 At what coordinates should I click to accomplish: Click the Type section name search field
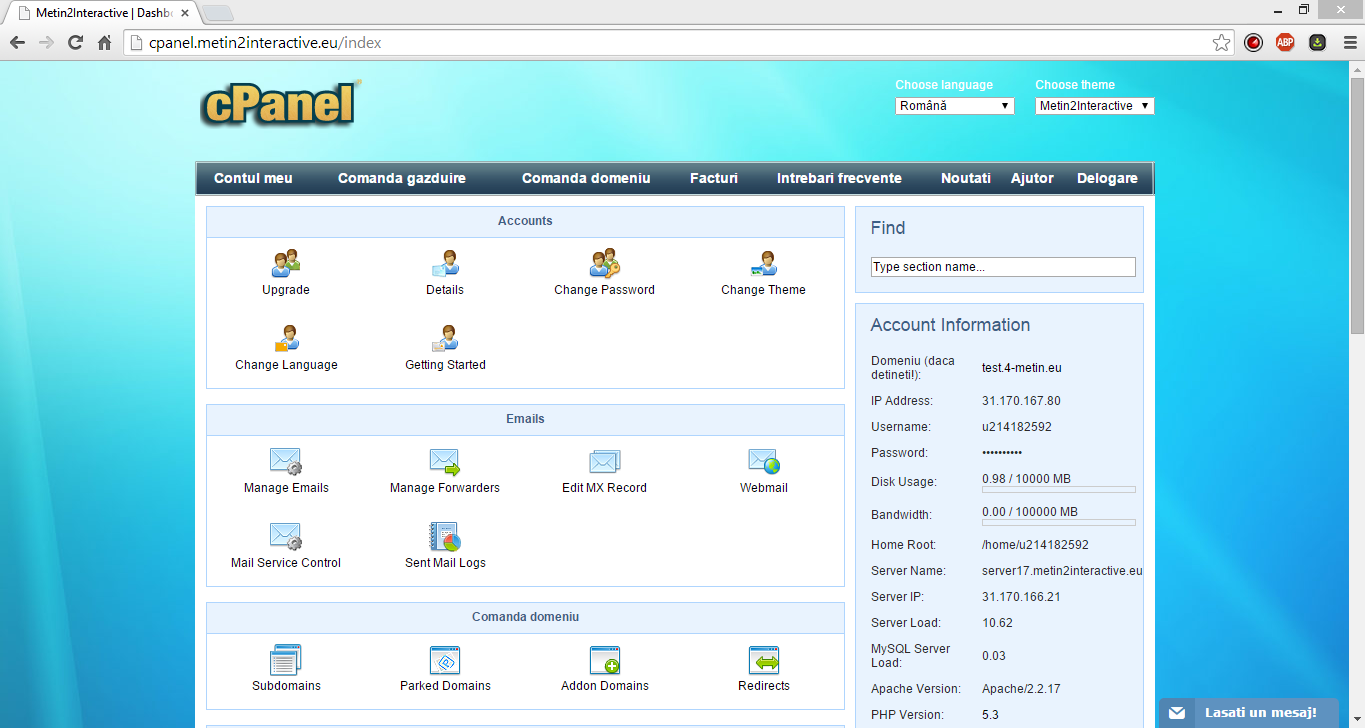click(x=1003, y=267)
